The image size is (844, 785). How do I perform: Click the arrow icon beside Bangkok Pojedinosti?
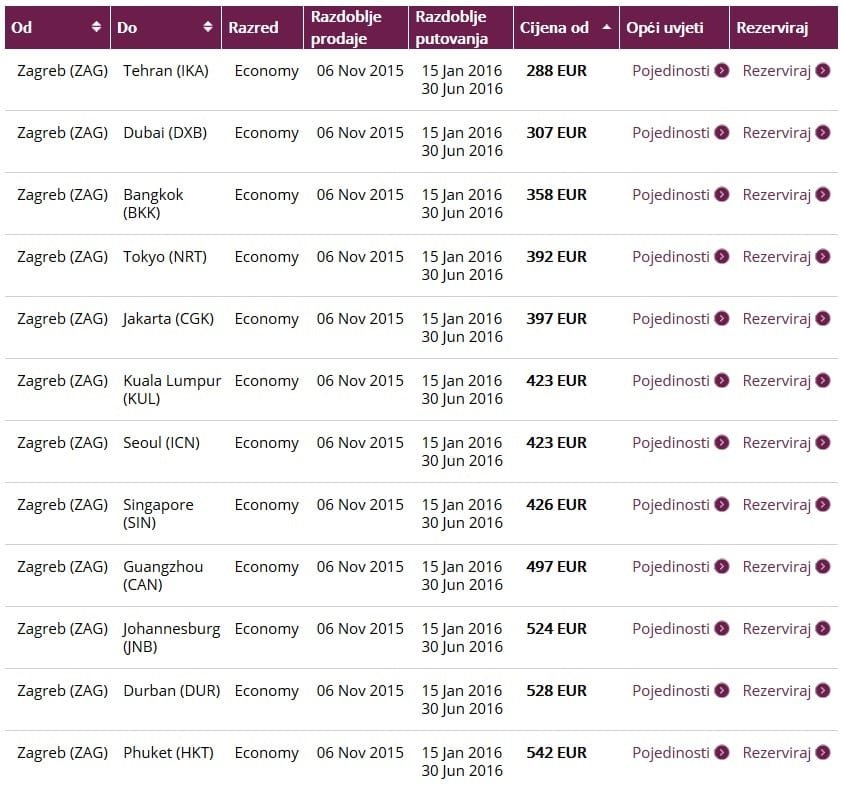click(x=721, y=194)
